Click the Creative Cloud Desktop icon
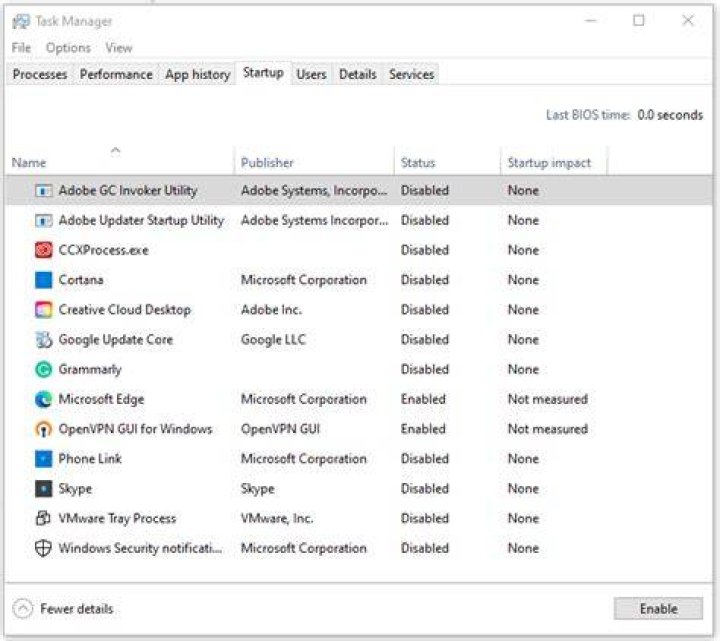This screenshot has height=641, width=720. pos(44,309)
